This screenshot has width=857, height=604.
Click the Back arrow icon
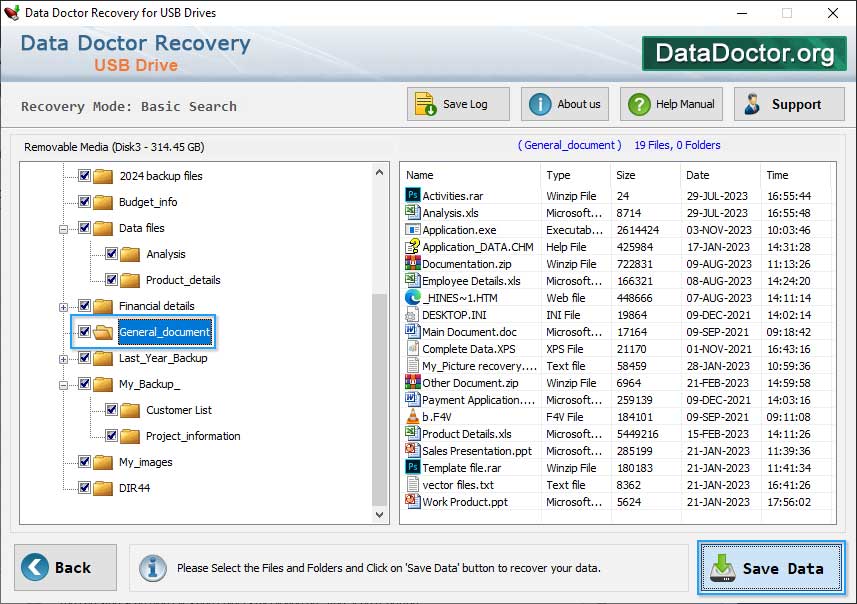pos(35,567)
